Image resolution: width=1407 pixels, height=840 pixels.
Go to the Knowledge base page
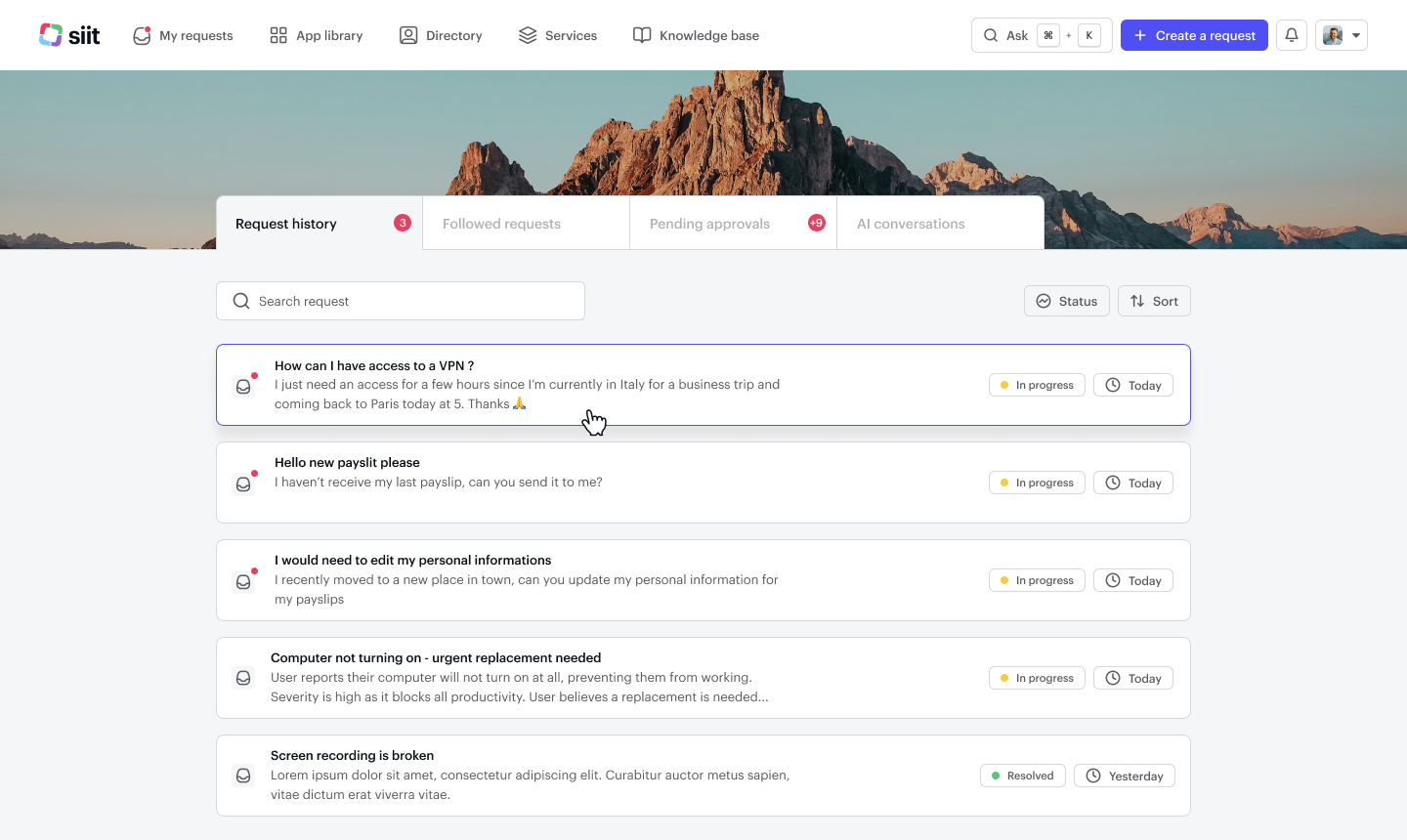point(696,35)
